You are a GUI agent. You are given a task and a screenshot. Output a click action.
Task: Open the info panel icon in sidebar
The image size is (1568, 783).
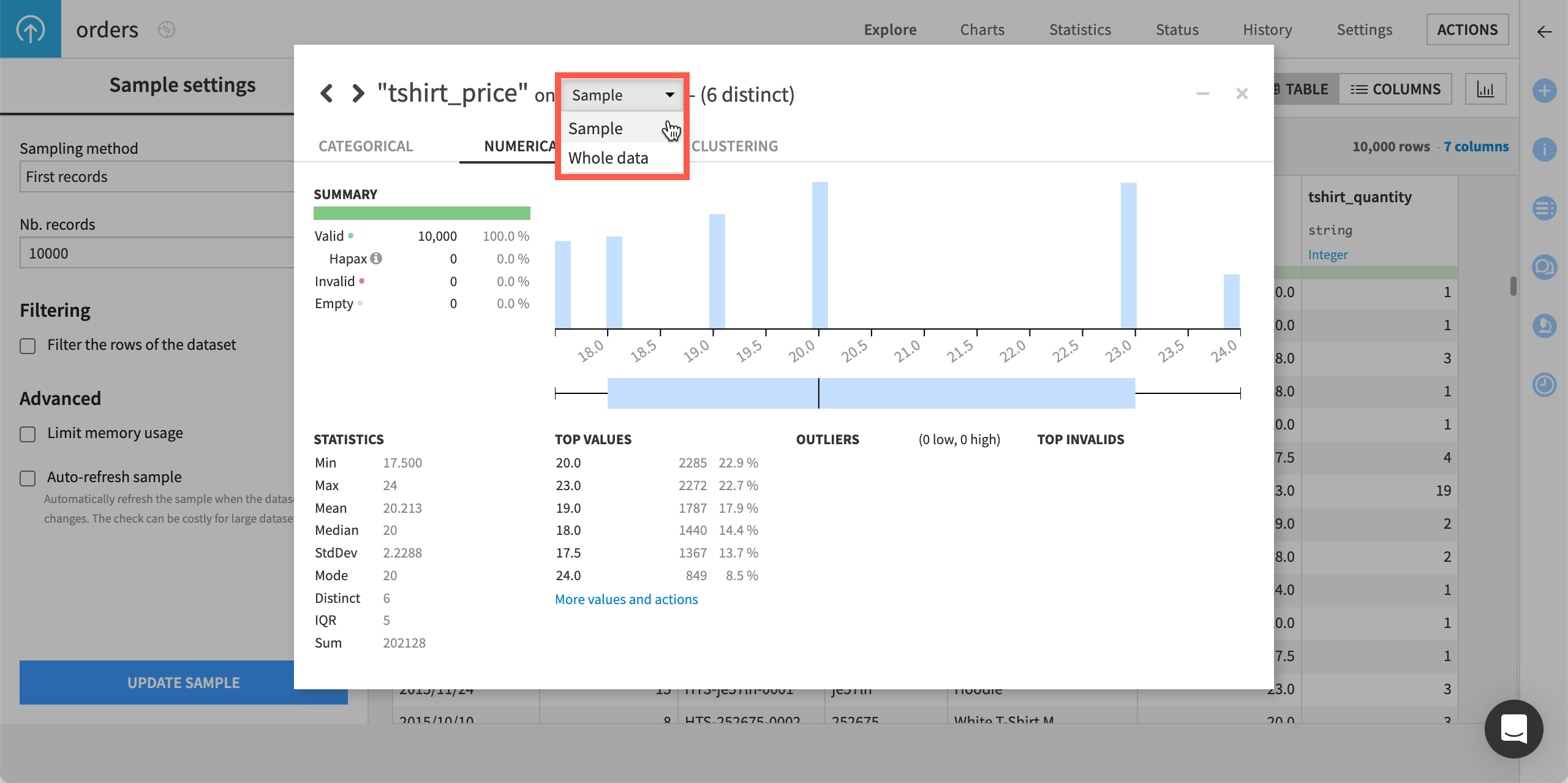point(1544,149)
